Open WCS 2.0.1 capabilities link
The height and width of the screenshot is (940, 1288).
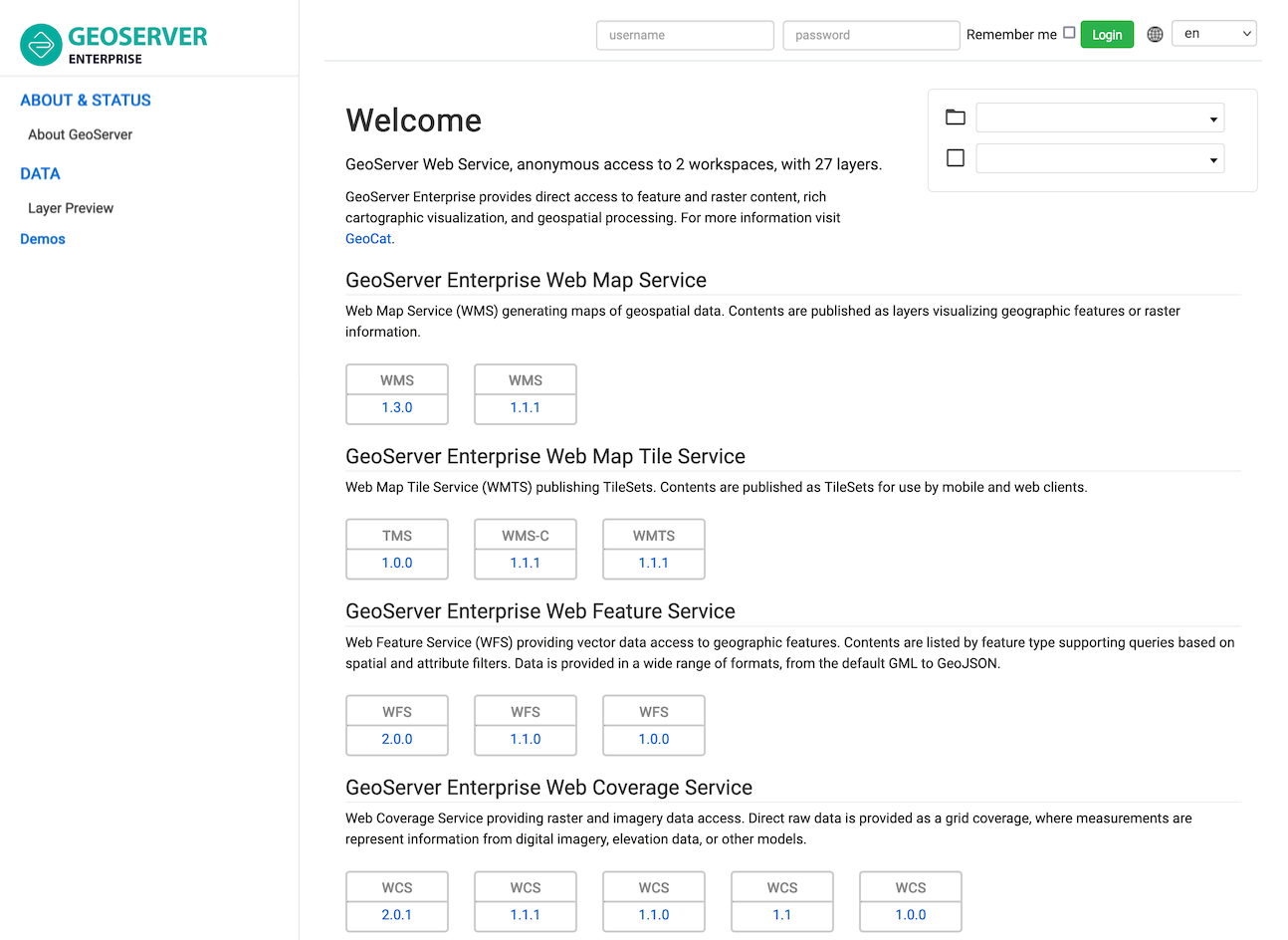point(397,914)
